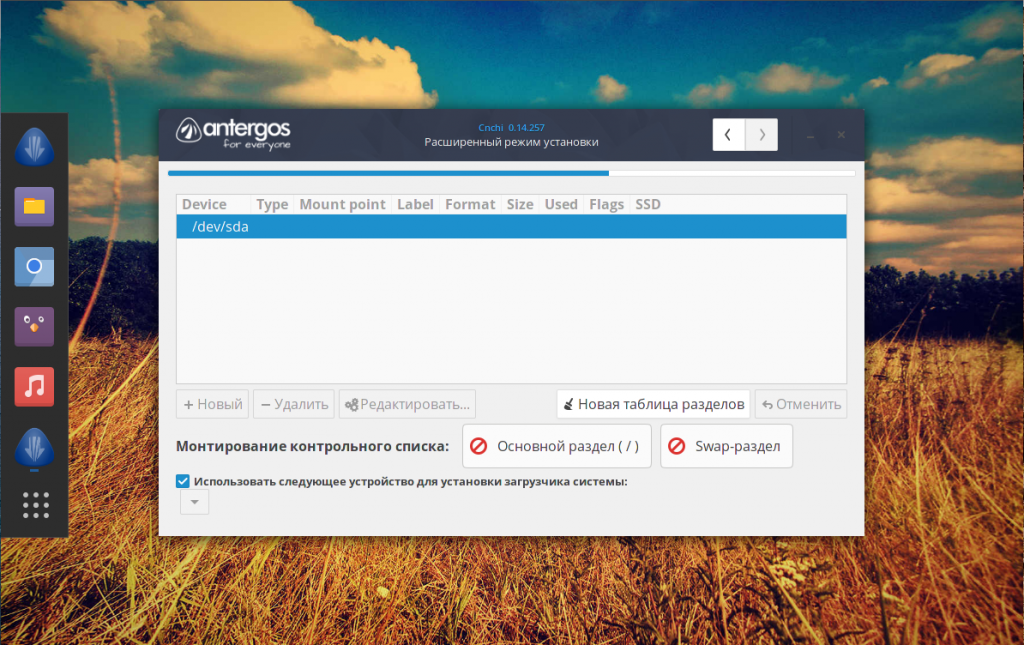This screenshot has width=1024, height=645.
Task: Click the Монтирование контрольного списка label
Action: click(x=312, y=446)
